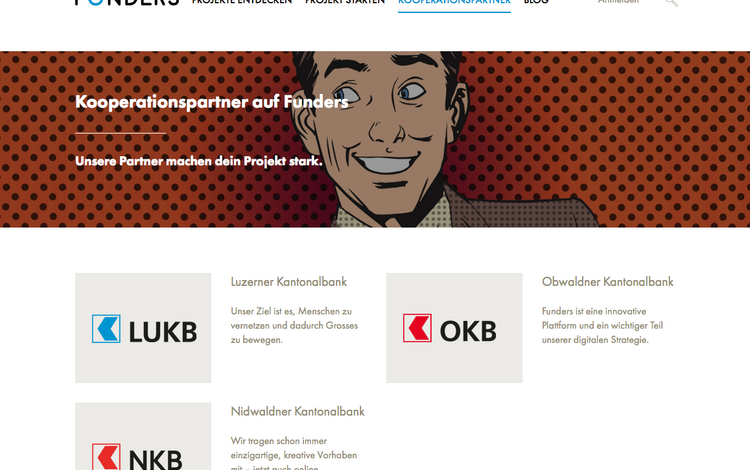Open Projekt Starten menu item
Viewport: 750px width, 470px height.
[x=345, y=2]
